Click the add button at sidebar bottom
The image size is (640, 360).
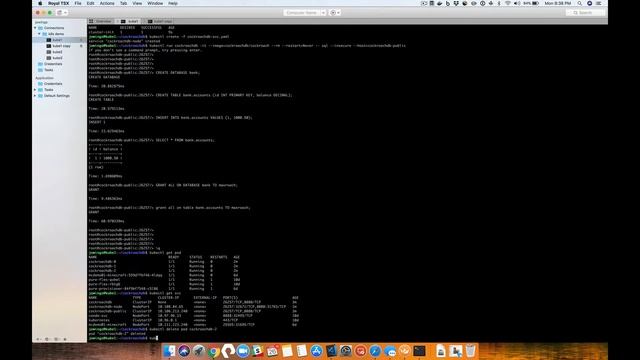pyautogui.click(x=38, y=339)
